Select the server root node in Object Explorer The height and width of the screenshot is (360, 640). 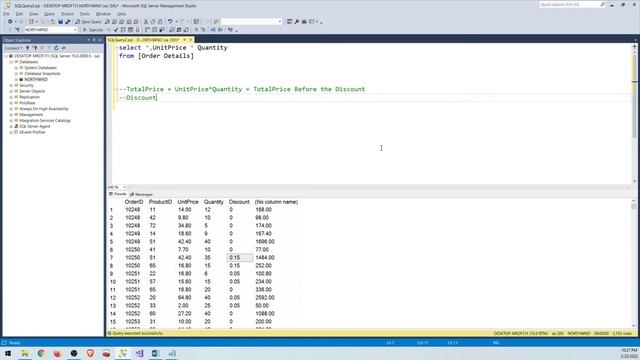point(57,56)
